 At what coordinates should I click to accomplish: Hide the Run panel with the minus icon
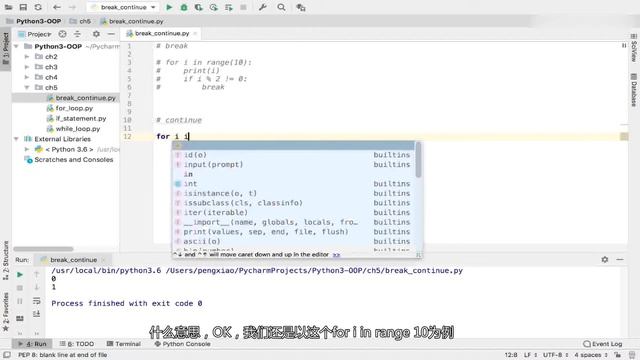(620, 260)
